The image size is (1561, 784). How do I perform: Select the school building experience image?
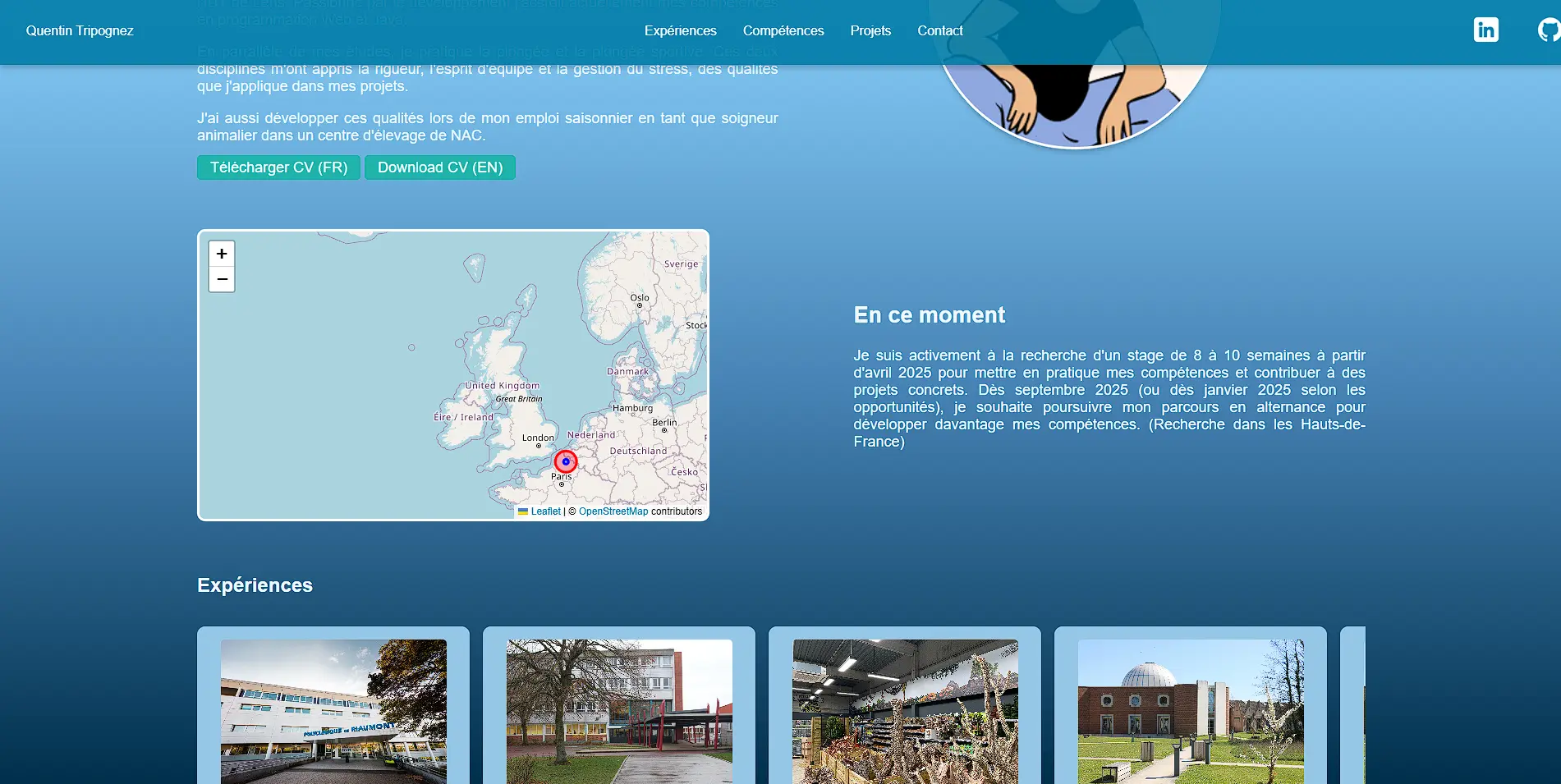(619, 711)
